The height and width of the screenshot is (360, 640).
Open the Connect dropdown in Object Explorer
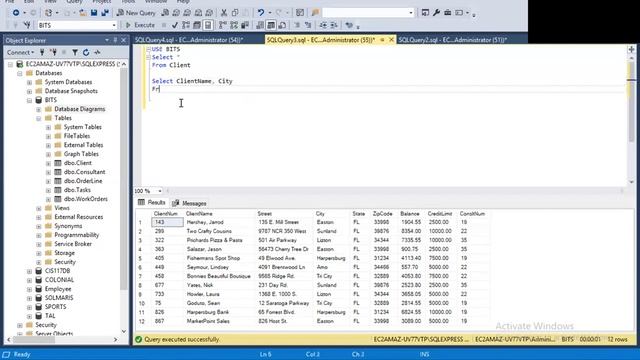coord(20,52)
